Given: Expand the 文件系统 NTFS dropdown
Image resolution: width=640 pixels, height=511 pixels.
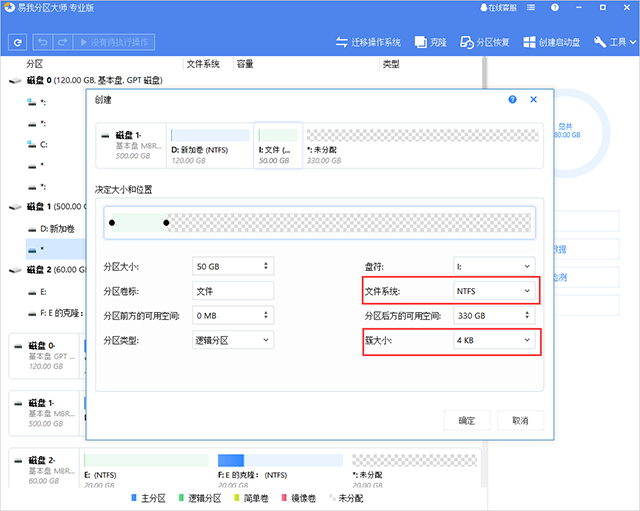Looking at the screenshot, I should point(492,291).
